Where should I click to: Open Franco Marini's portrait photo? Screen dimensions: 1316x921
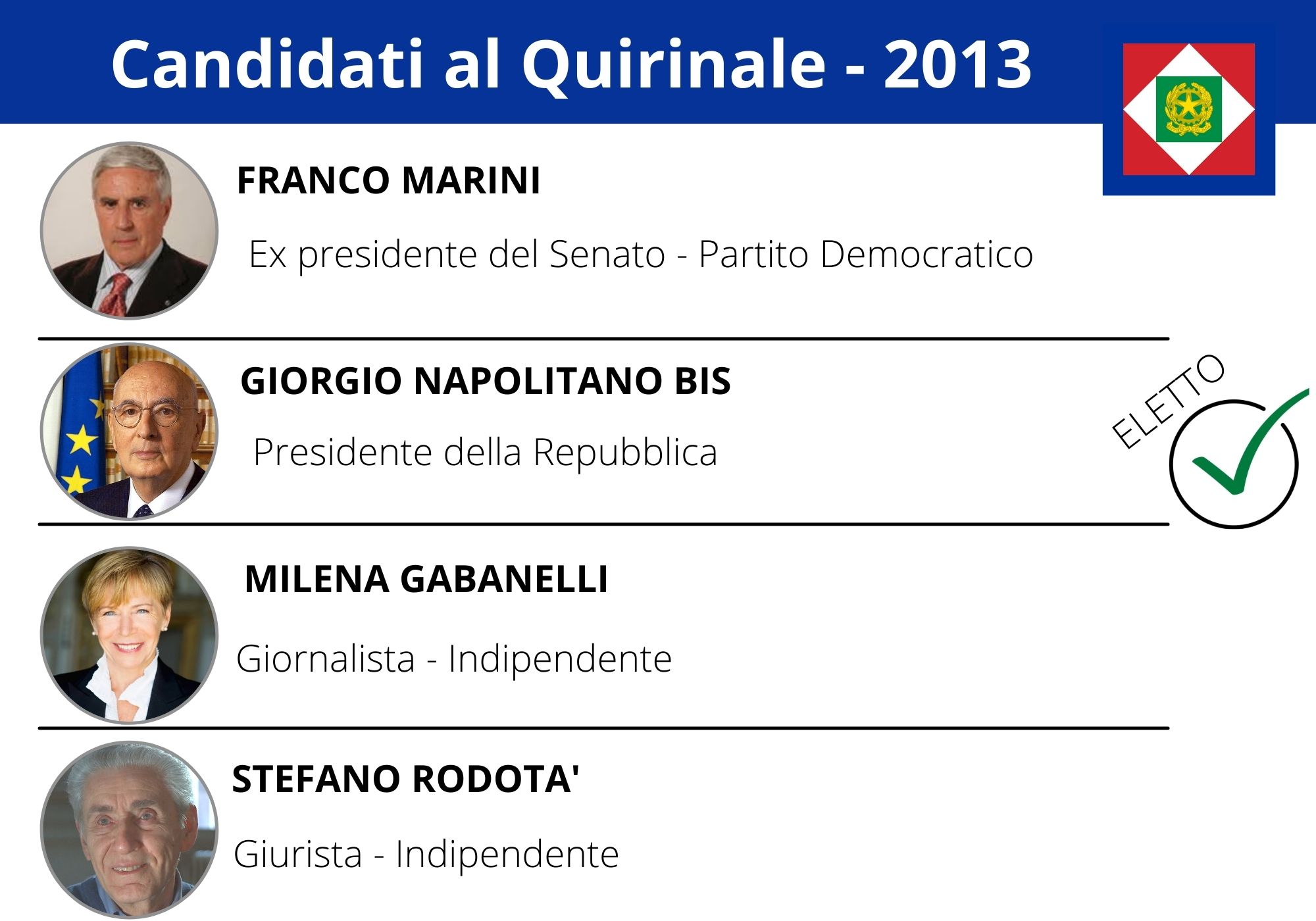point(129,230)
